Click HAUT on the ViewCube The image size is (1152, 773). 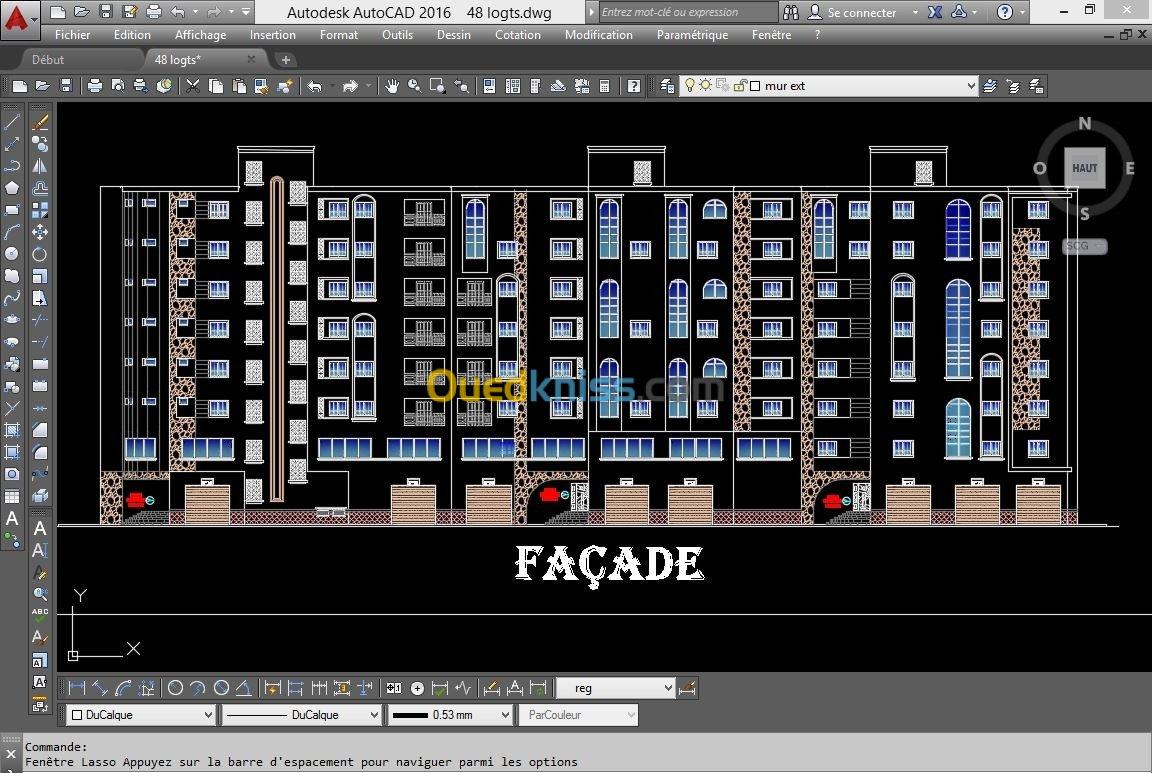1084,169
